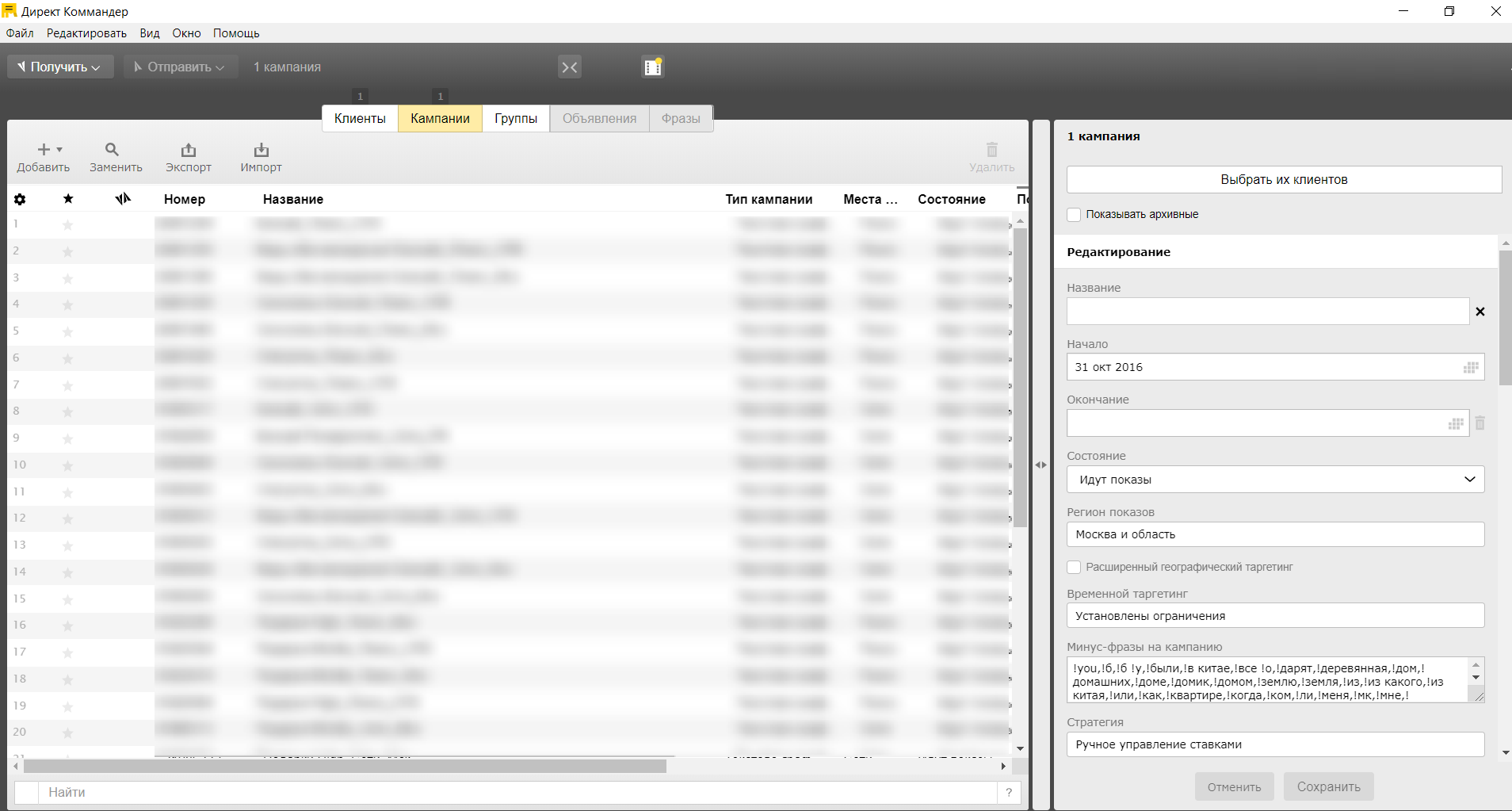Open table column settings gear icon

point(20,200)
